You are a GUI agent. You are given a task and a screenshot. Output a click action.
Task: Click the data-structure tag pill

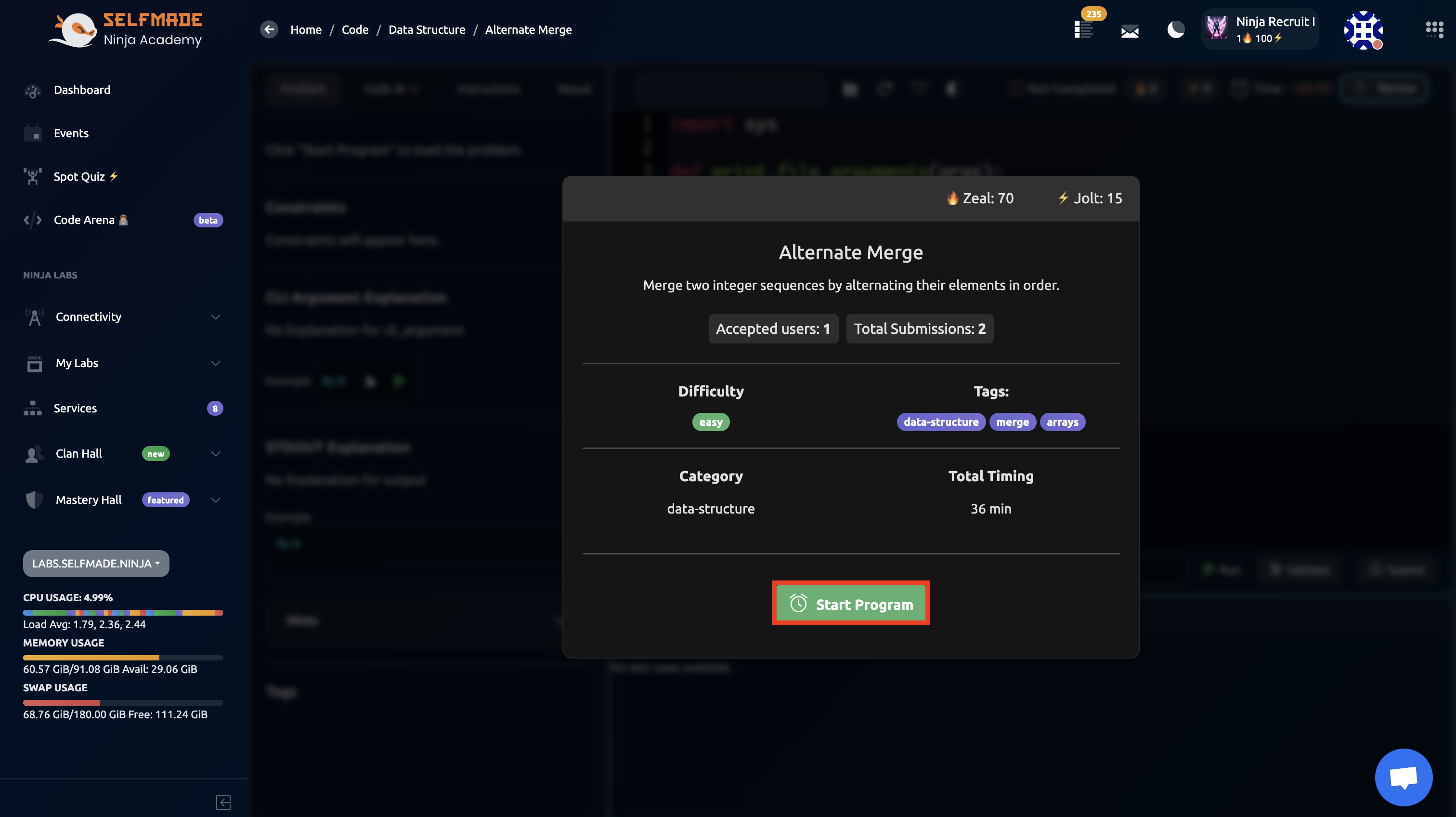[940, 422]
